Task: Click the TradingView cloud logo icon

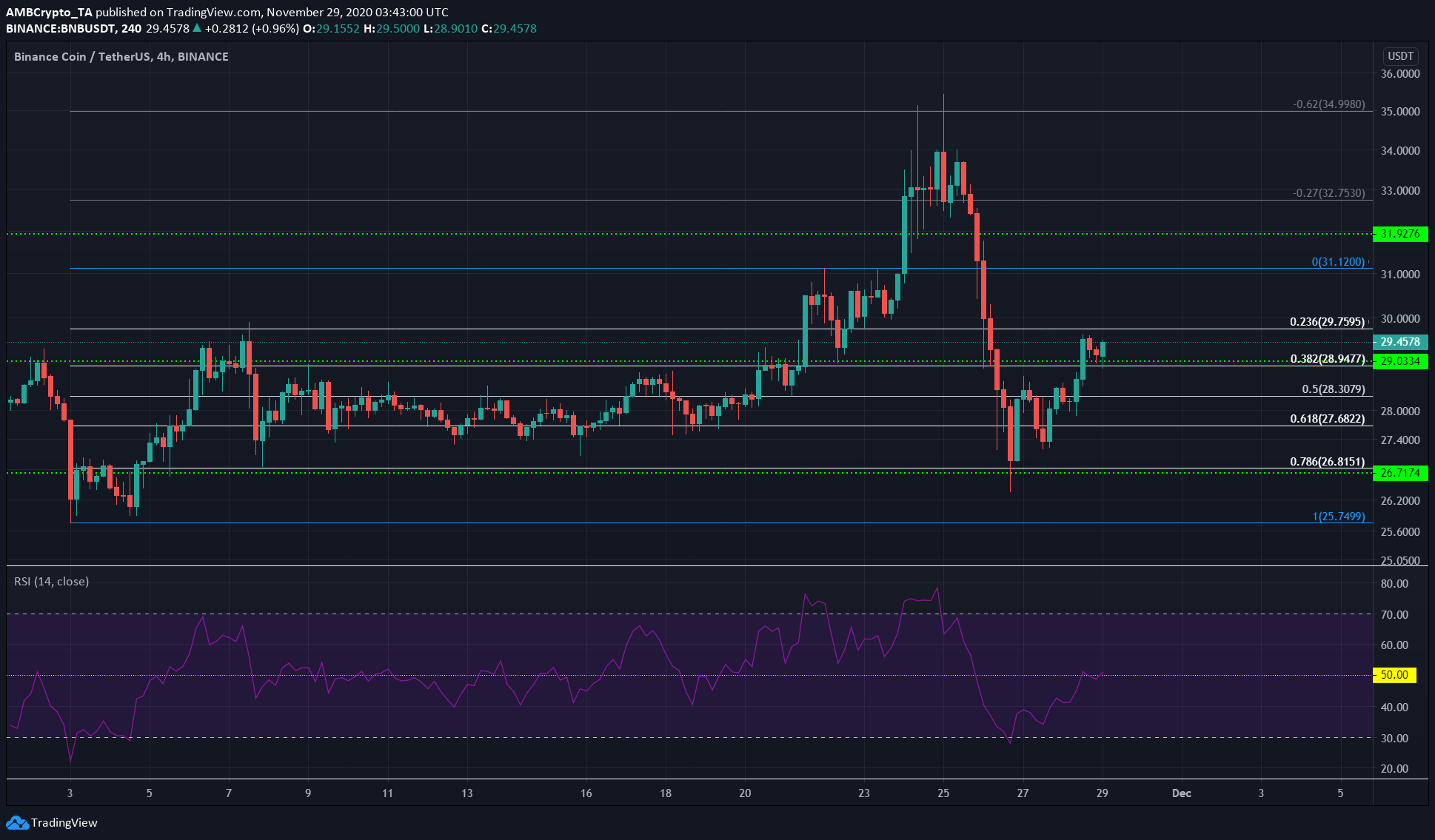Action: (x=17, y=822)
